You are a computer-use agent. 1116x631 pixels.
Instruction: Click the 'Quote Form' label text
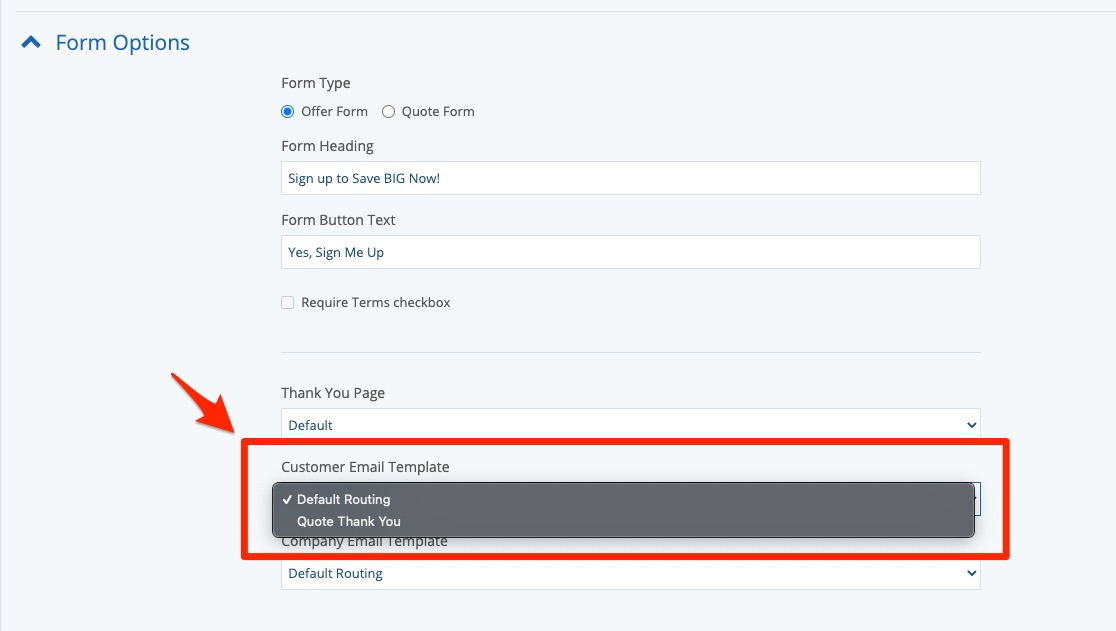coord(438,112)
